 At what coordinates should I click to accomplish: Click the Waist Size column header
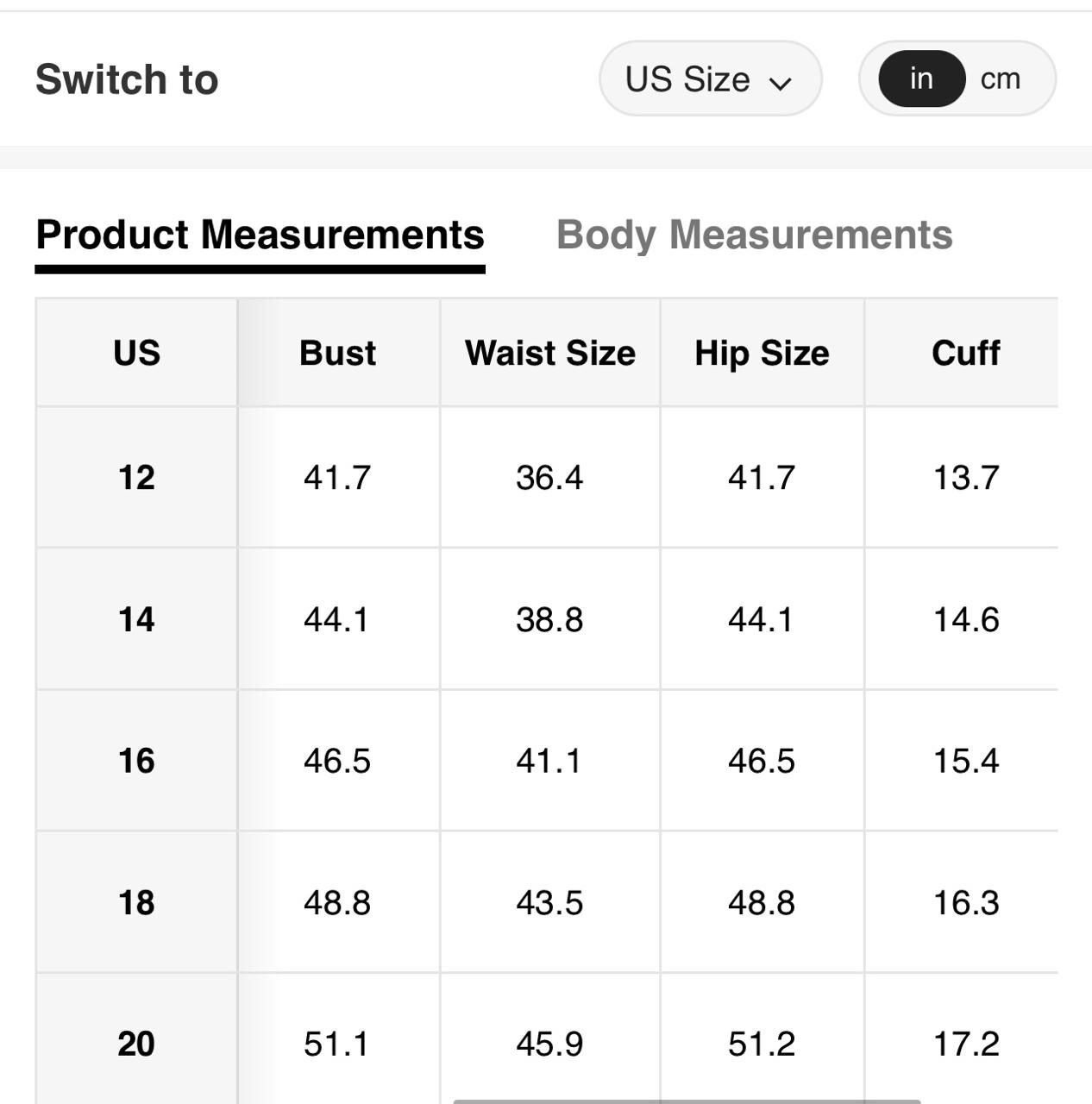click(549, 353)
